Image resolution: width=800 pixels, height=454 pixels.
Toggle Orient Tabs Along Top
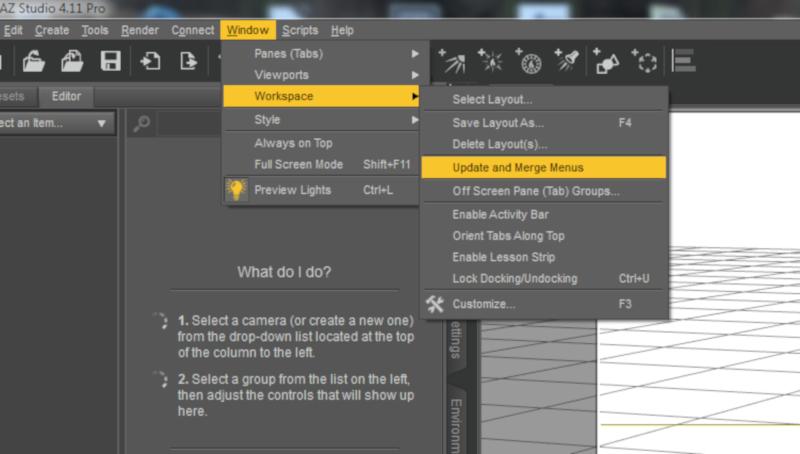coord(544,236)
